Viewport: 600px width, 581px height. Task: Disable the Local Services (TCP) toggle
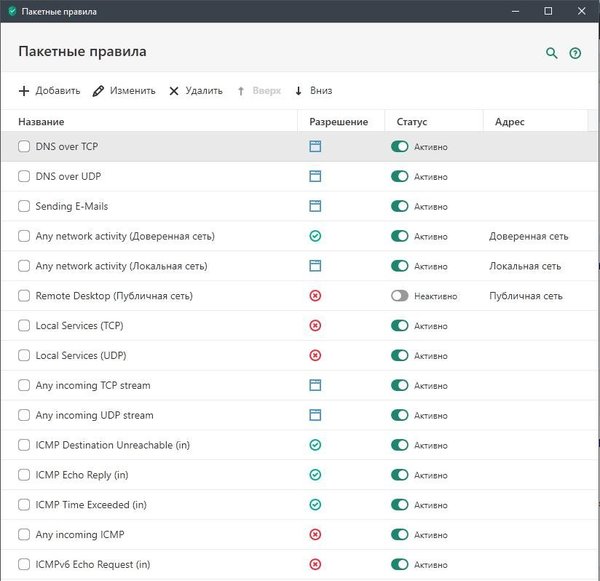click(400, 326)
